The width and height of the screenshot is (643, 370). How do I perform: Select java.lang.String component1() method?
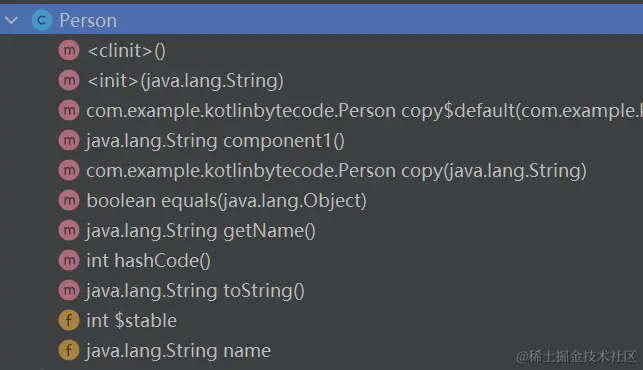(x=215, y=141)
